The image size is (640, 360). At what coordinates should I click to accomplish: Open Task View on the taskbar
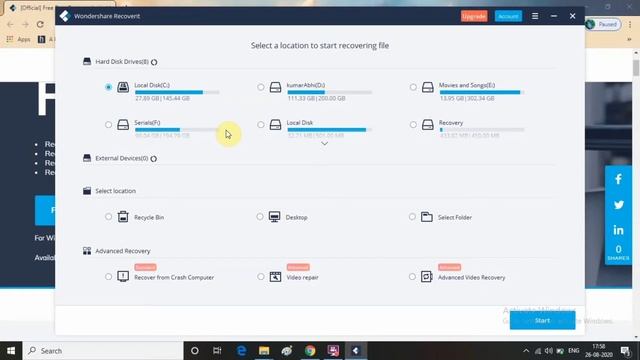(x=217, y=351)
